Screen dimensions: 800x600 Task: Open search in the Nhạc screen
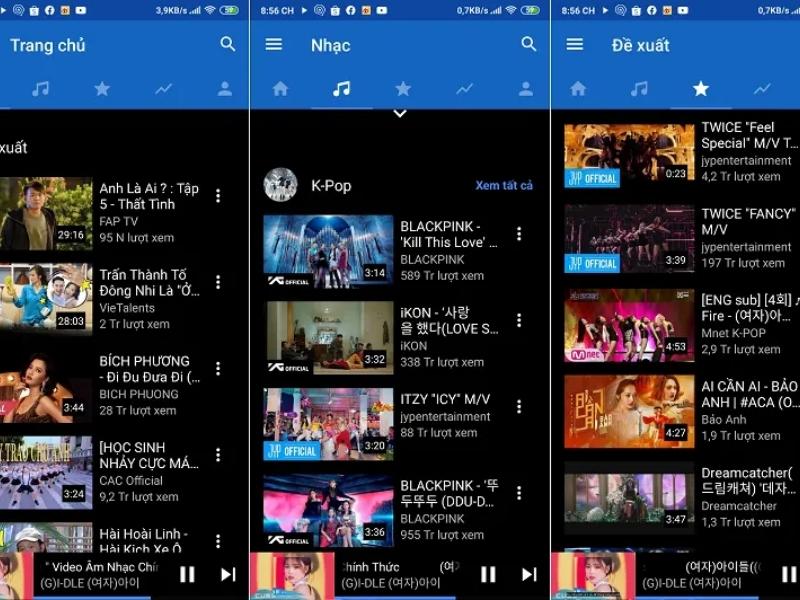tap(529, 44)
